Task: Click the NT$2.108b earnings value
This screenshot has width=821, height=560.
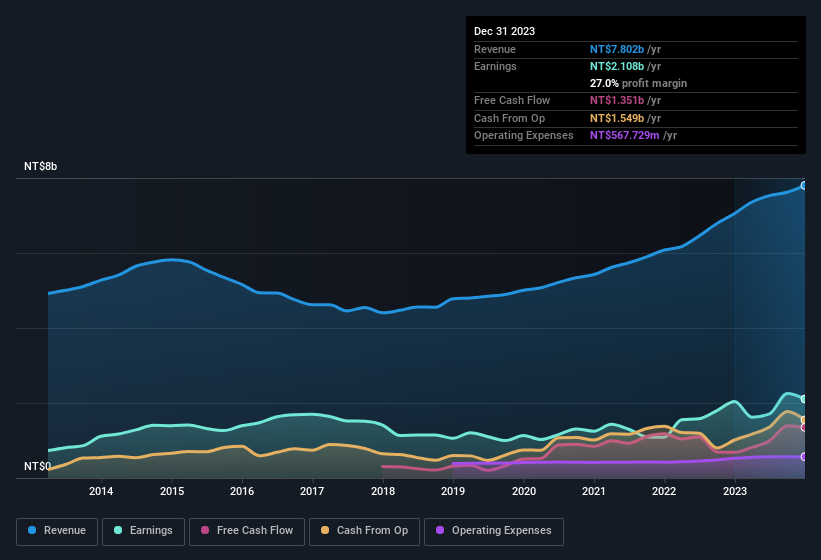Action: click(x=617, y=66)
